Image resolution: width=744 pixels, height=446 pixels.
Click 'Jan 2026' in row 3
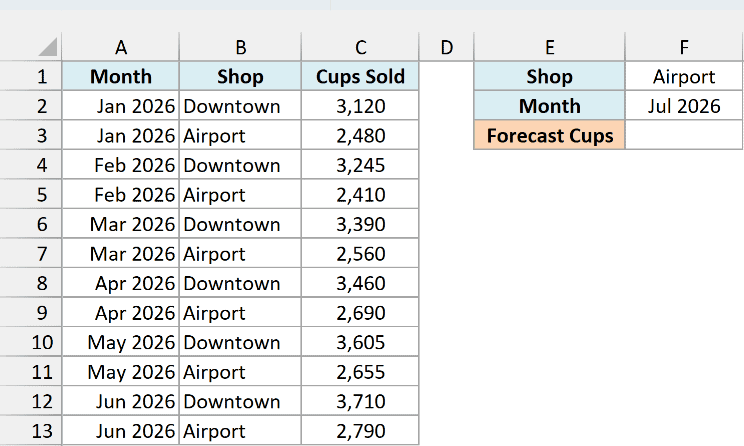pos(136,136)
